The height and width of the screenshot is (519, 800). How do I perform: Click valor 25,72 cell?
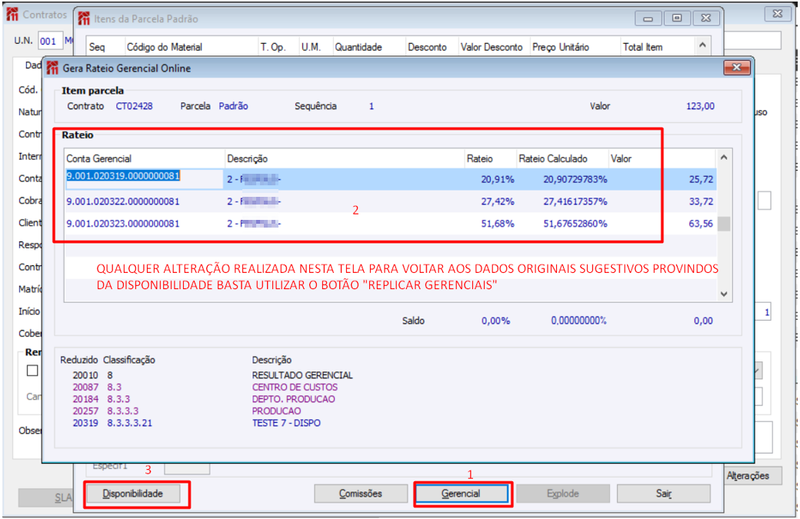pos(701,180)
